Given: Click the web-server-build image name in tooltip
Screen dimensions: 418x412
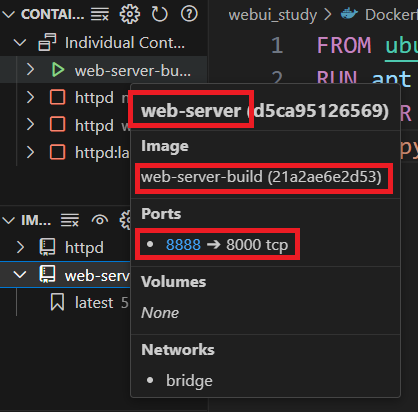Looking at the screenshot, I should click(202, 177).
